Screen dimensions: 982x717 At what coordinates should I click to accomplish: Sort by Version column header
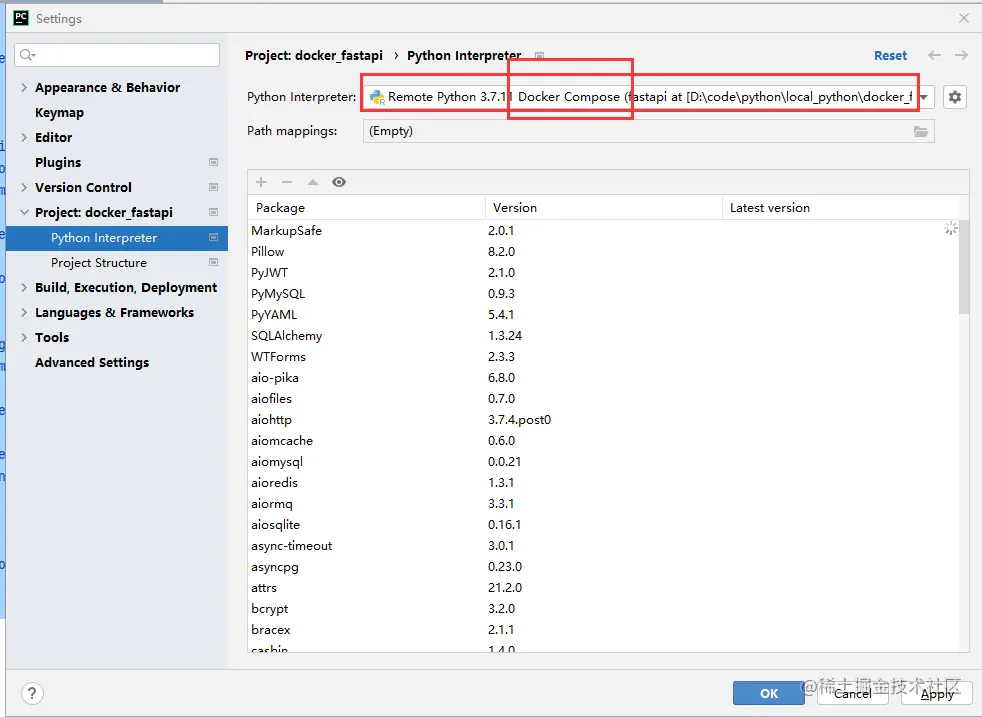point(604,207)
